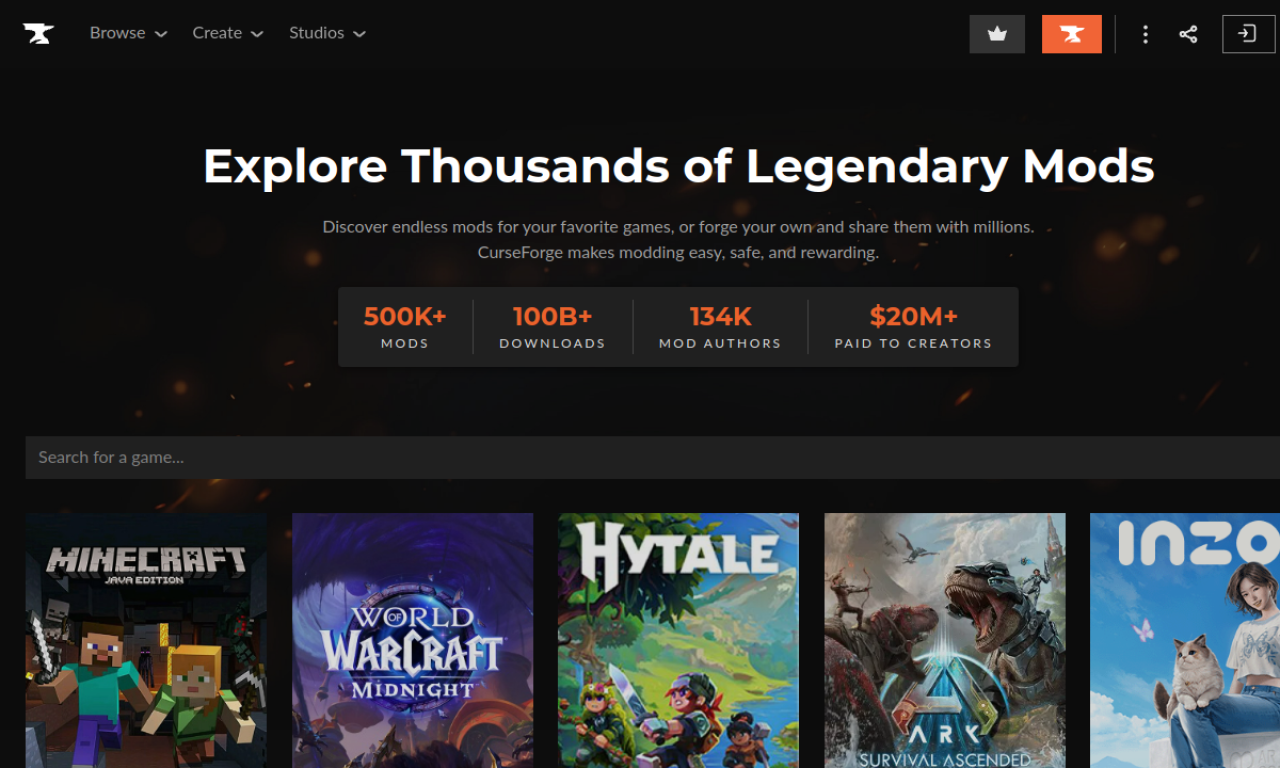This screenshot has height=768, width=1280.
Task: Open the Studios menu
Action: click(x=327, y=33)
